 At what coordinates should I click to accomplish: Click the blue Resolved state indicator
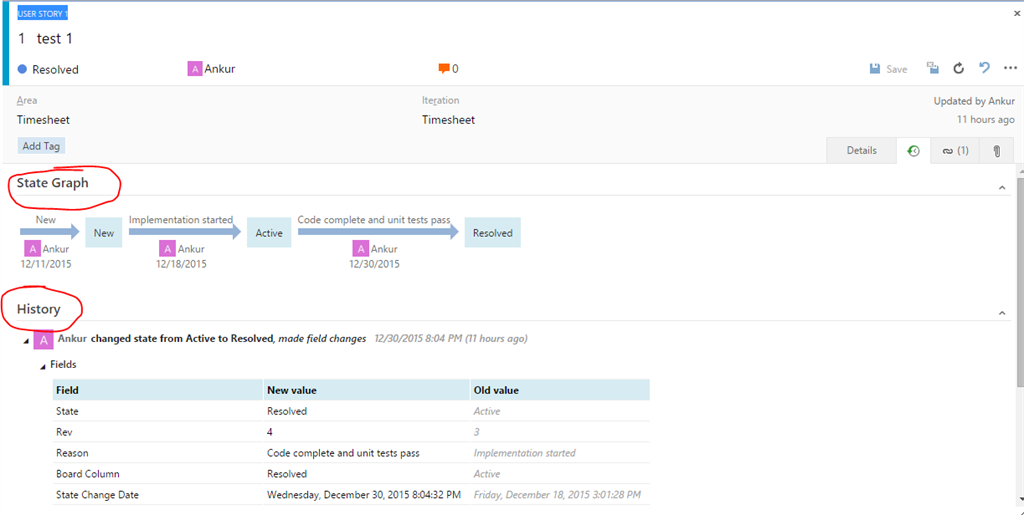click(x=22, y=69)
